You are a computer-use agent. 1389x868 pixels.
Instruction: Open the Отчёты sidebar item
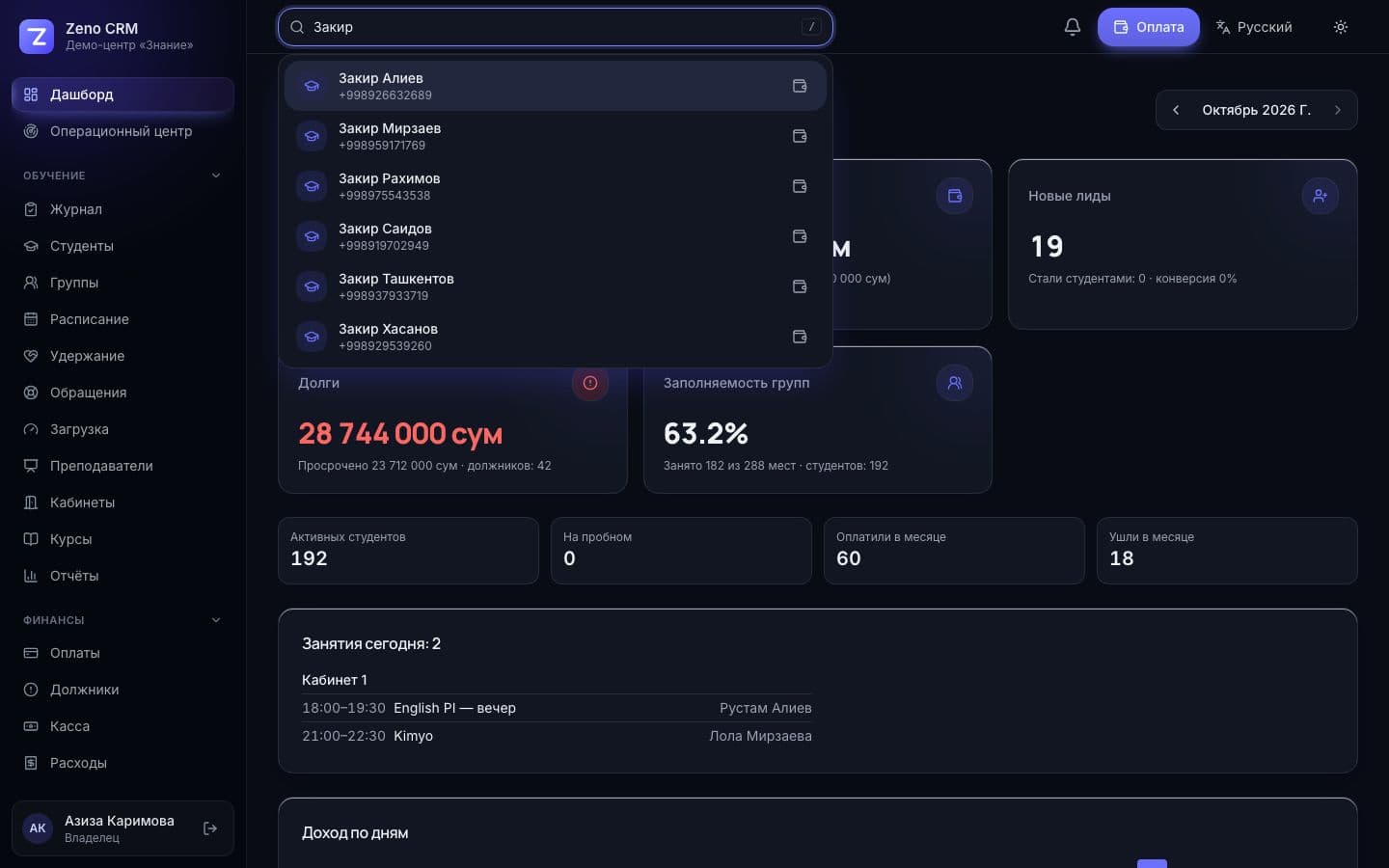pyautogui.click(x=123, y=576)
